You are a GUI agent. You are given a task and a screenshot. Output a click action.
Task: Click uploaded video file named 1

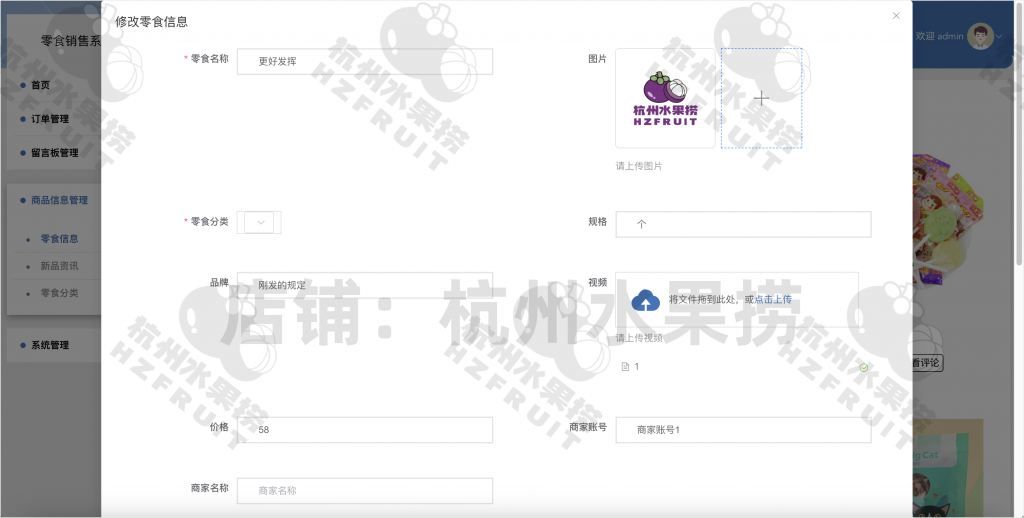tap(637, 366)
